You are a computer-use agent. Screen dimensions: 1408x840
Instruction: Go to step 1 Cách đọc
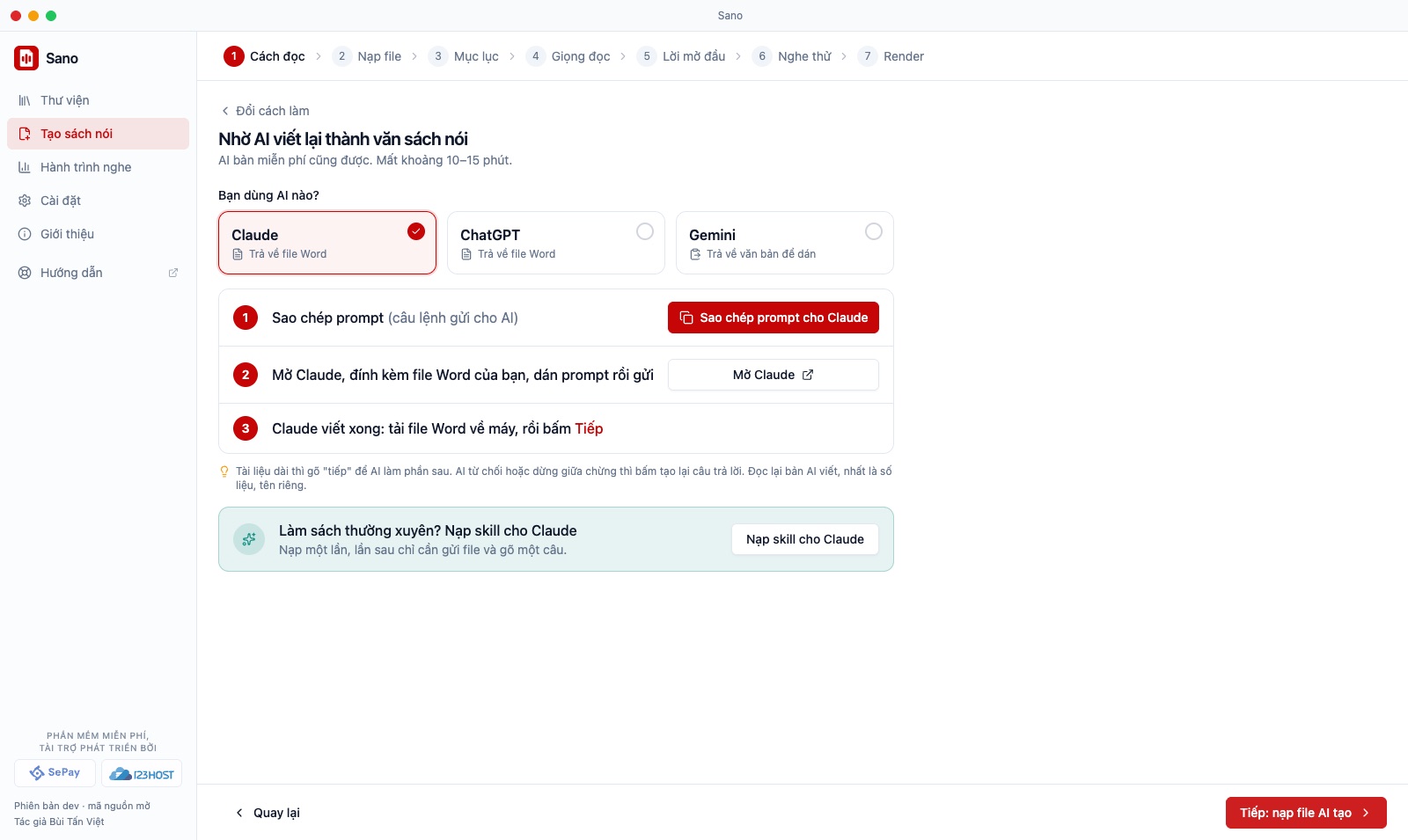point(264,56)
